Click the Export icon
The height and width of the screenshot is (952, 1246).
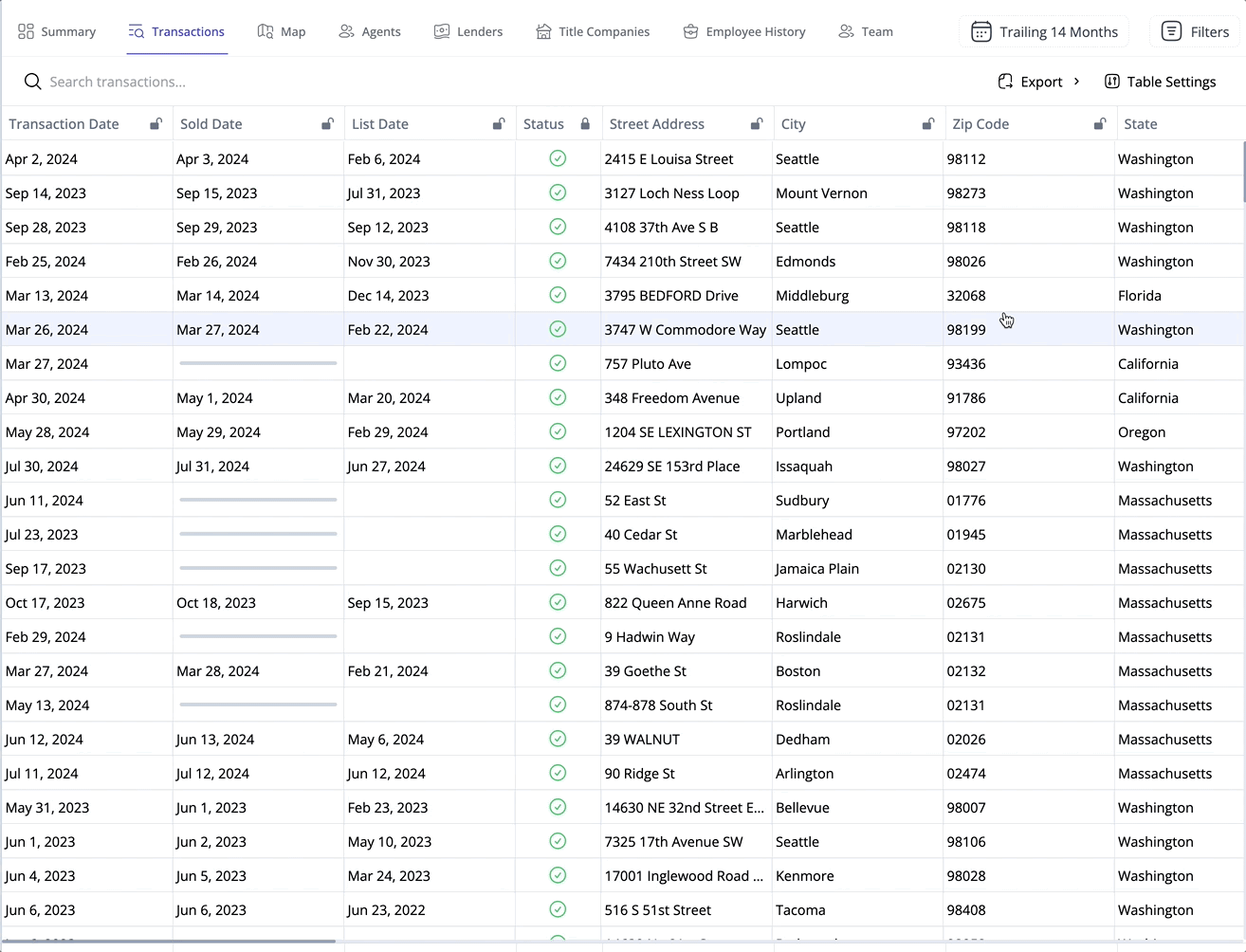[x=1005, y=82]
